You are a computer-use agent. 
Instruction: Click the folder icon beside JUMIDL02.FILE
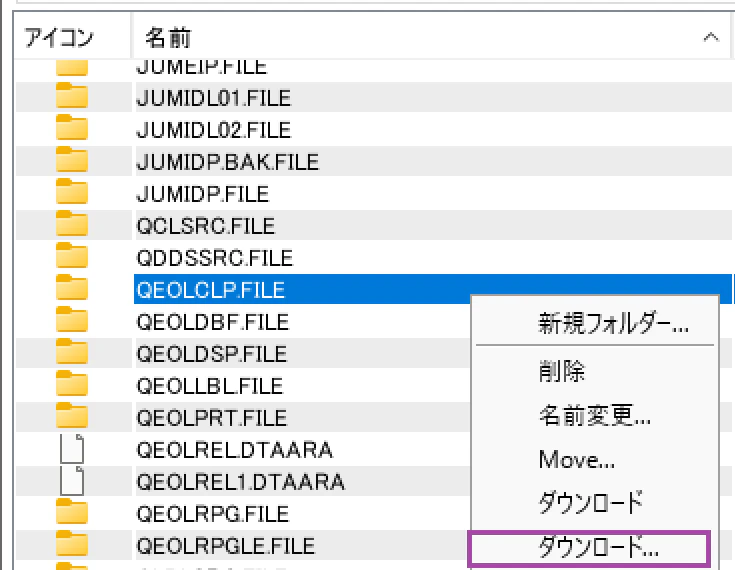coord(72,128)
